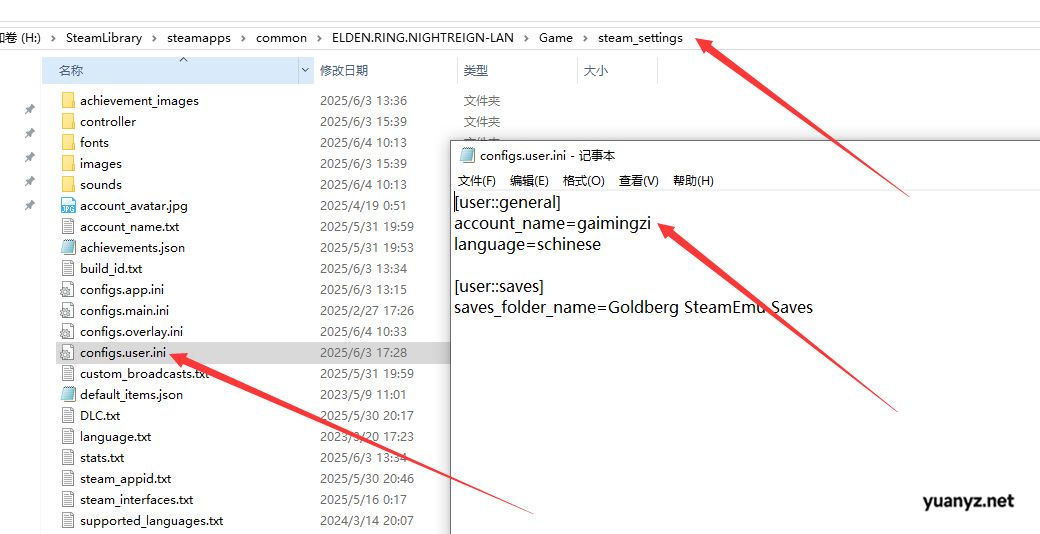Go to common in the address bar
This screenshot has width=1040, height=534.
tap(281, 38)
